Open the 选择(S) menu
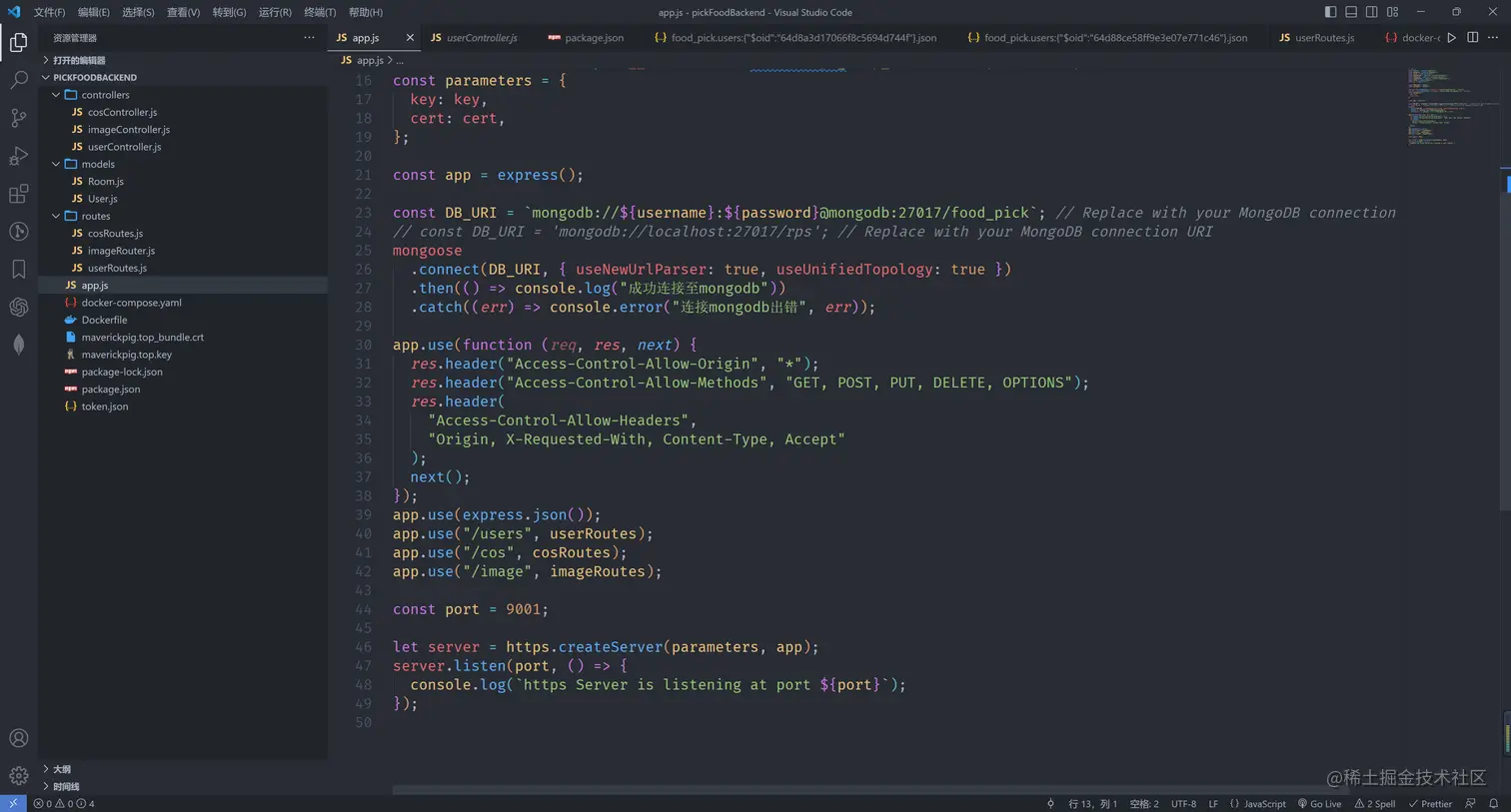1511x812 pixels. [138, 12]
